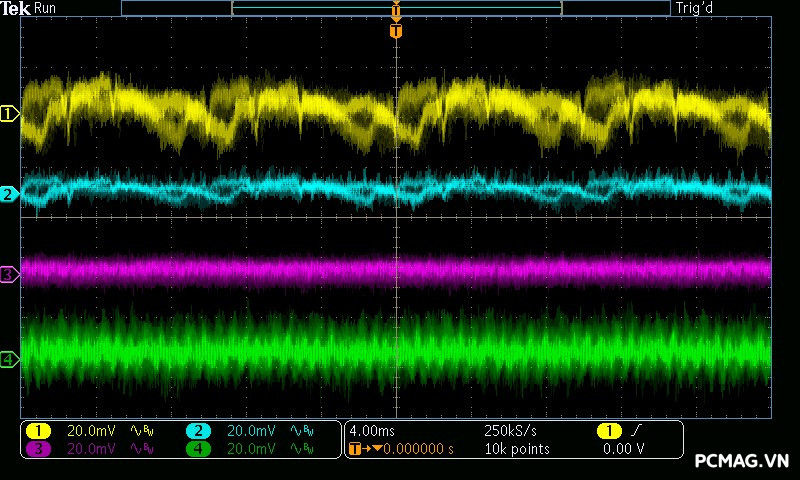Click channel 4 bandwidth limit coupling icon
The image size is (800, 480).
[303, 449]
